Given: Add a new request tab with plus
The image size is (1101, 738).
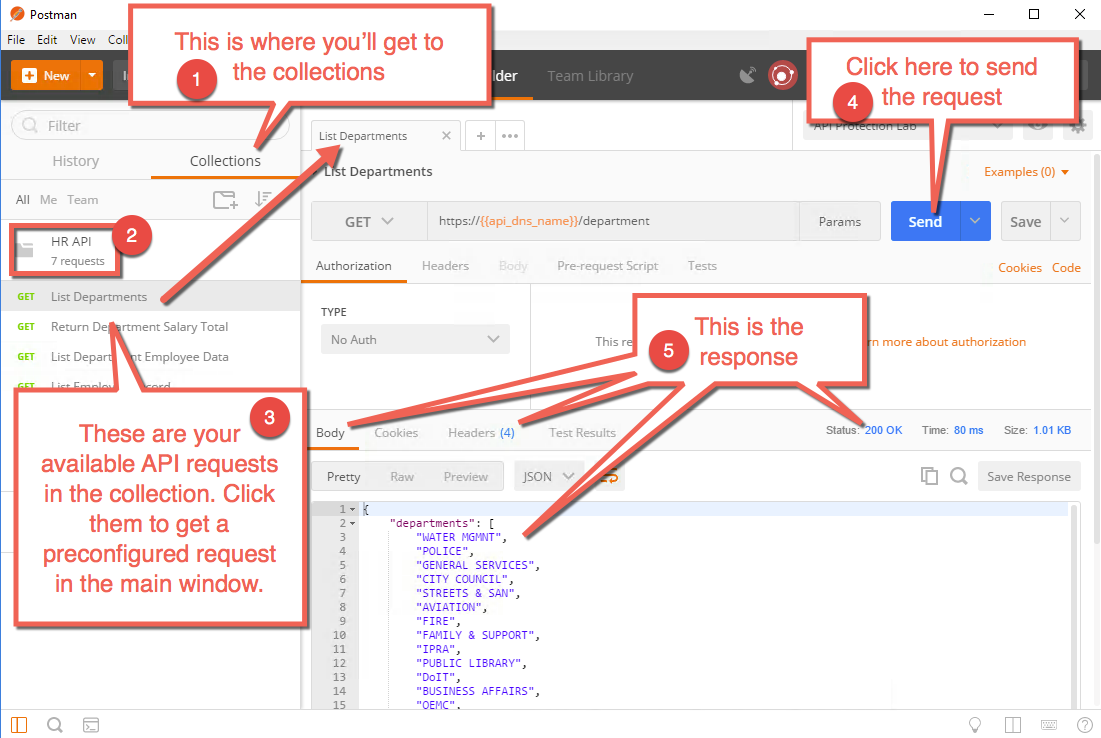Looking at the screenshot, I should pyautogui.click(x=481, y=136).
